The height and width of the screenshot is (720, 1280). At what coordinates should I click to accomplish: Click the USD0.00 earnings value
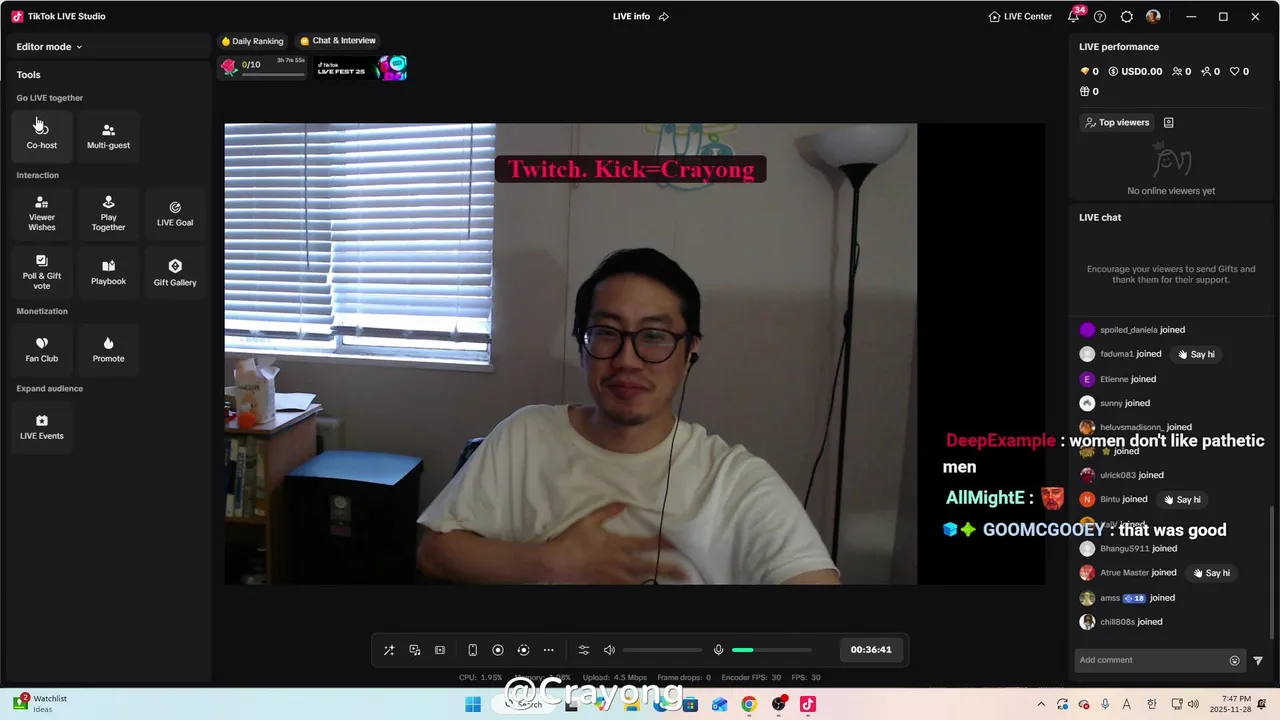point(1135,72)
